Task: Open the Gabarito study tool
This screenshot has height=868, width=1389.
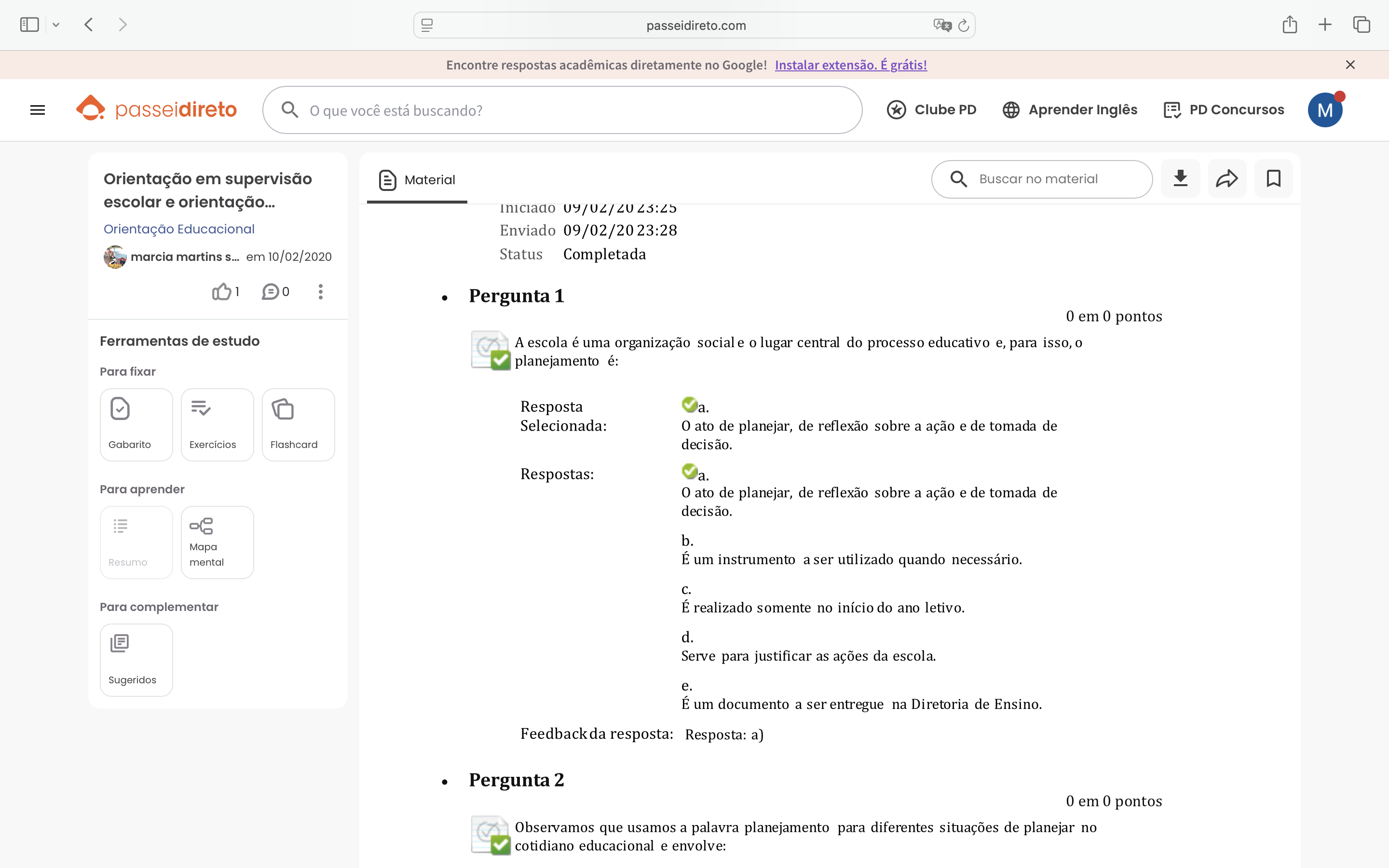Action: (x=136, y=424)
